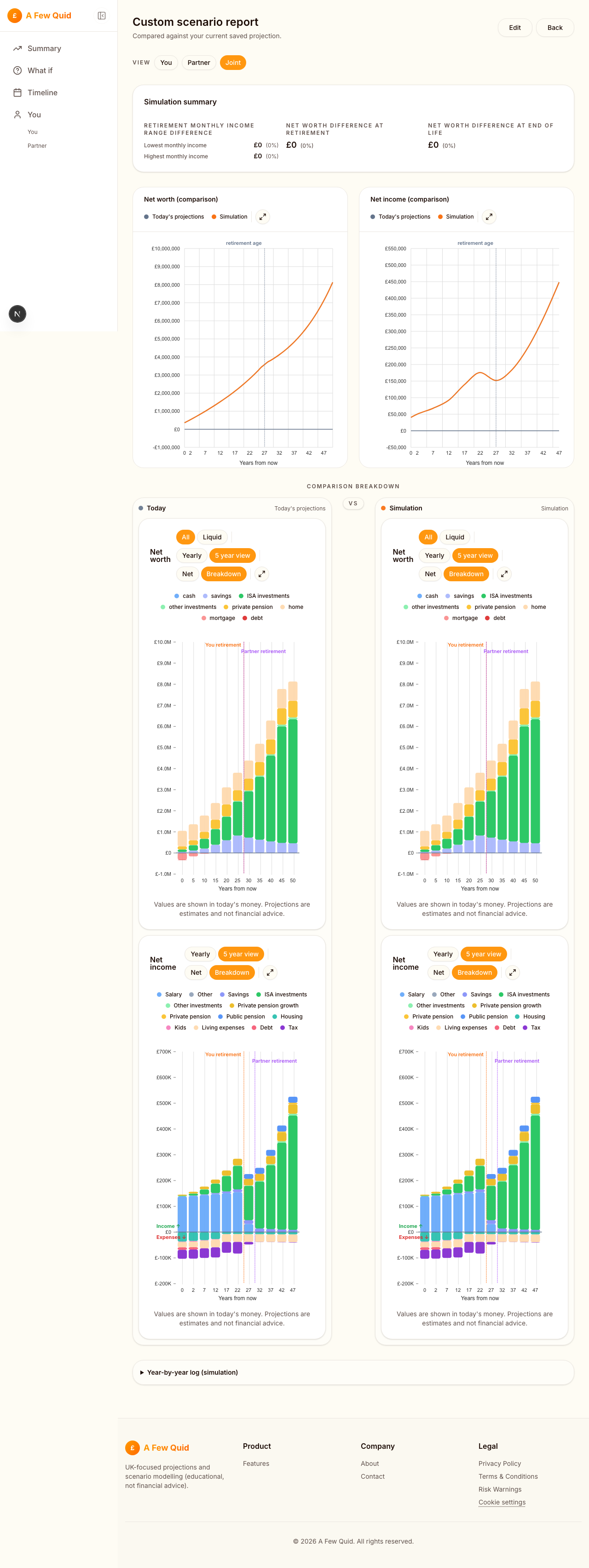Select the Summary trend icon in sidebar
The height and width of the screenshot is (1568, 589).
[x=17, y=48]
